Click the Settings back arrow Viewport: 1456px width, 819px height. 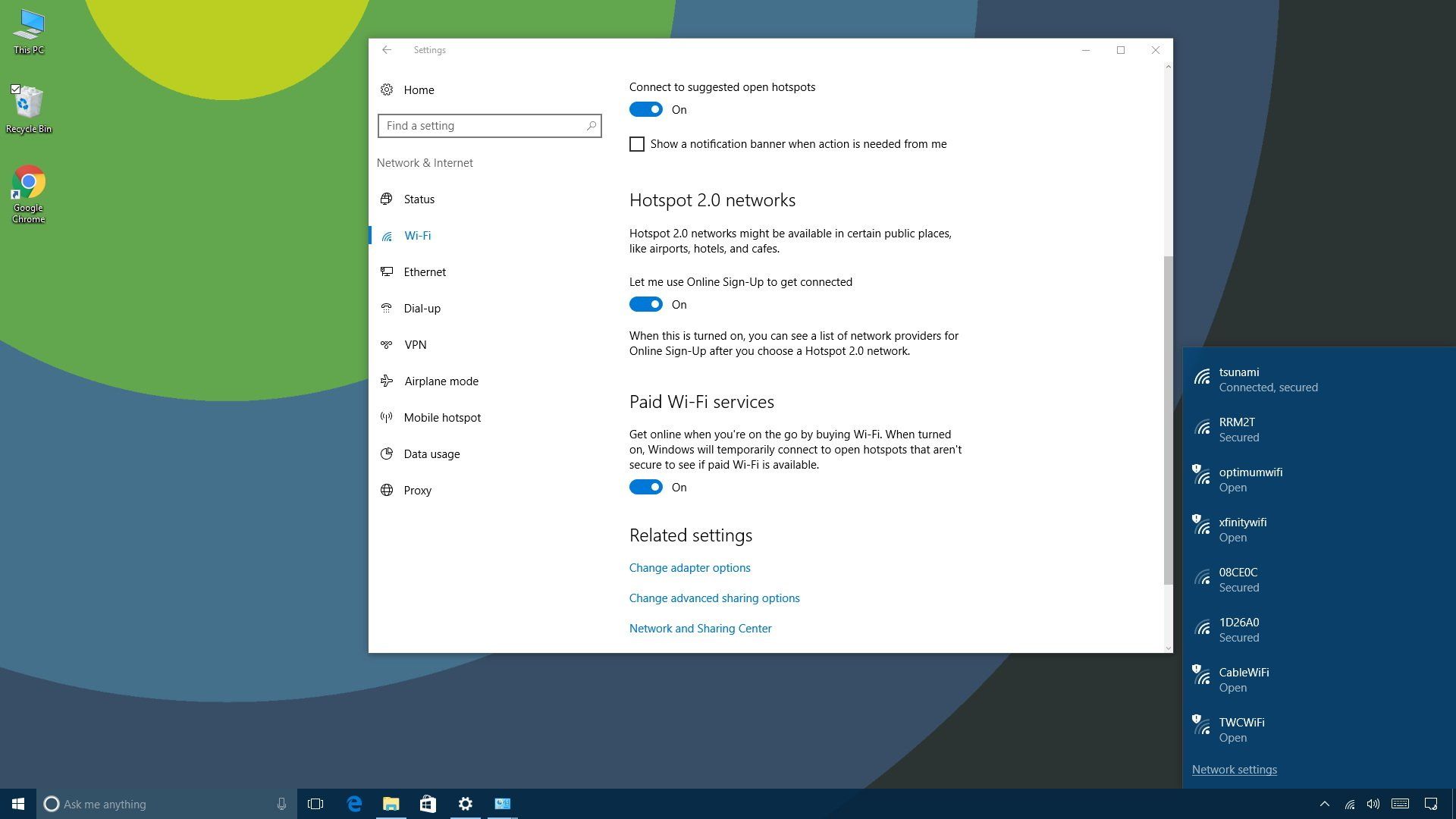pos(387,50)
